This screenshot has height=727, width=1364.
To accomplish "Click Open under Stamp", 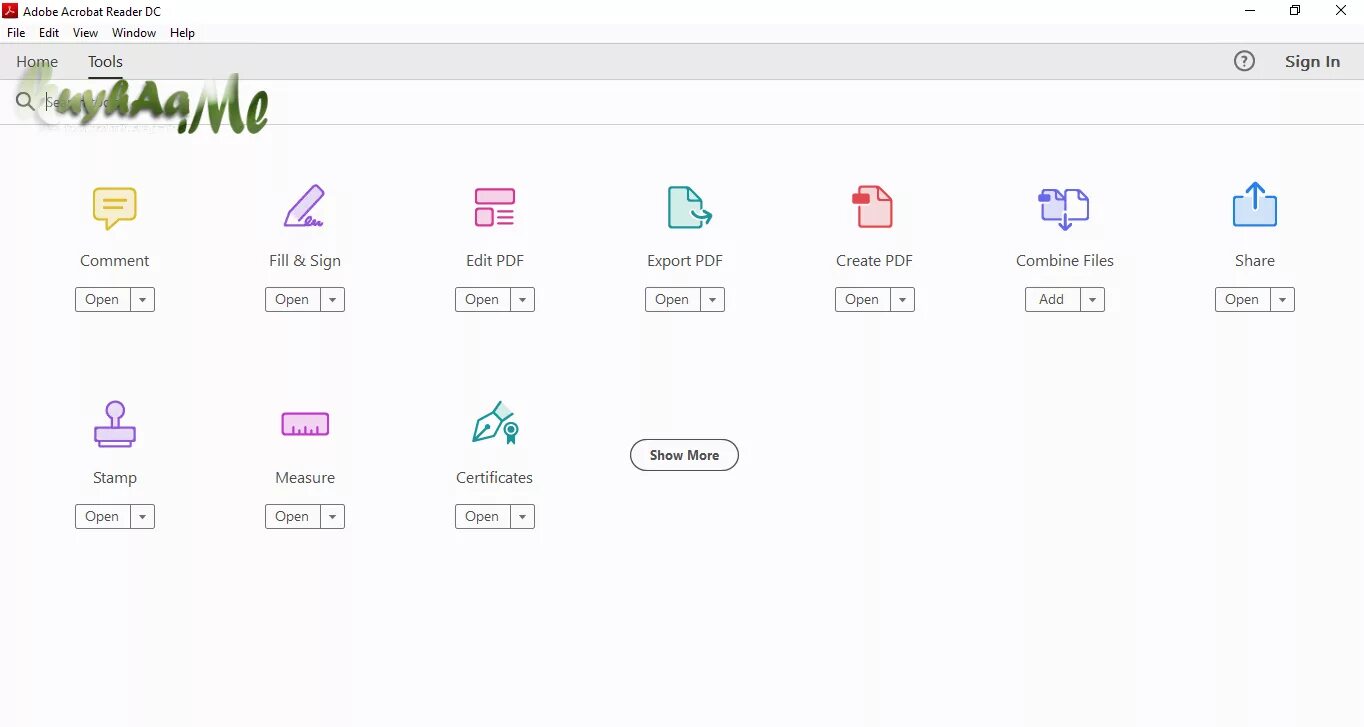I will coord(102,517).
